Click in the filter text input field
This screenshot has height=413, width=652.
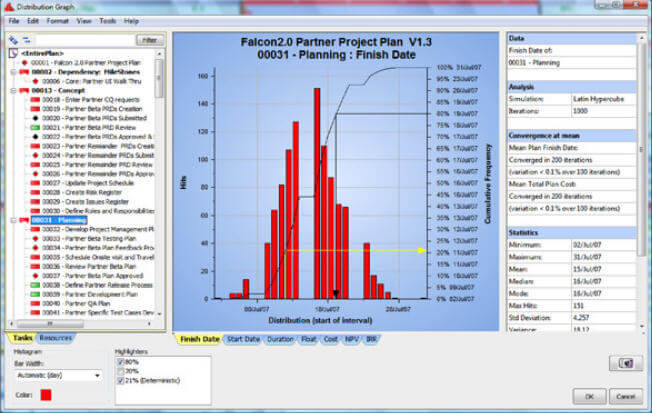(82, 40)
